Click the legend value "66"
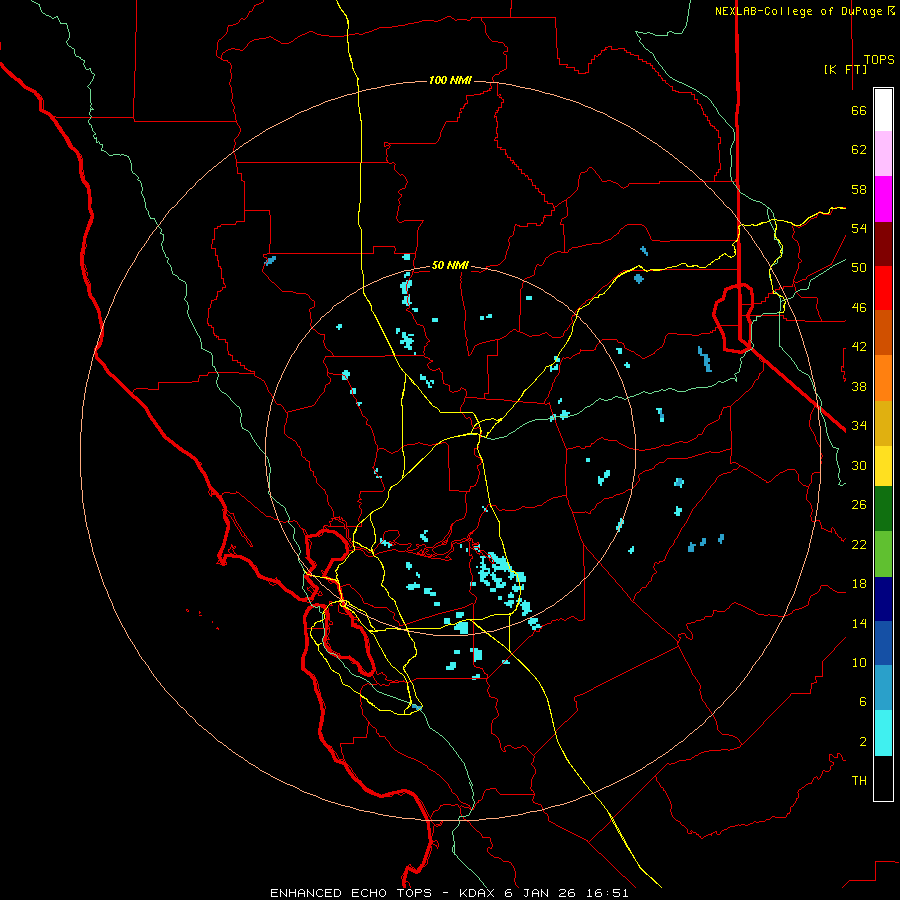The image size is (900, 900). click(859, 110)
